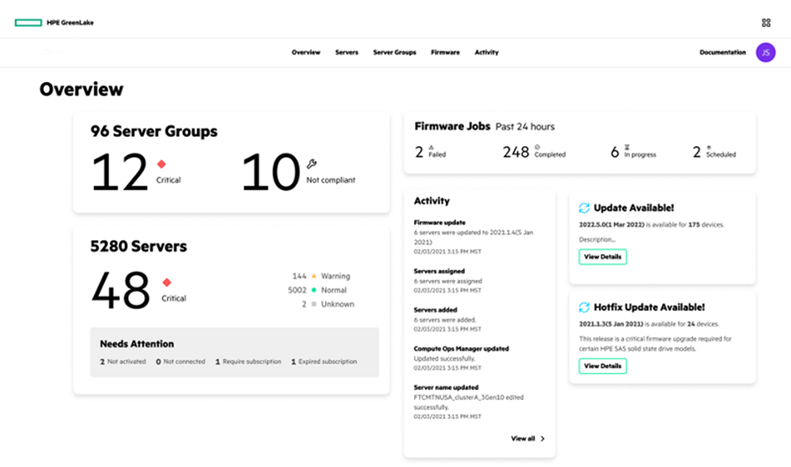Click the In progress hourglass icon
Image resolution: width=791 pixels, height=467 pixels.
click(x=627, y=147)
